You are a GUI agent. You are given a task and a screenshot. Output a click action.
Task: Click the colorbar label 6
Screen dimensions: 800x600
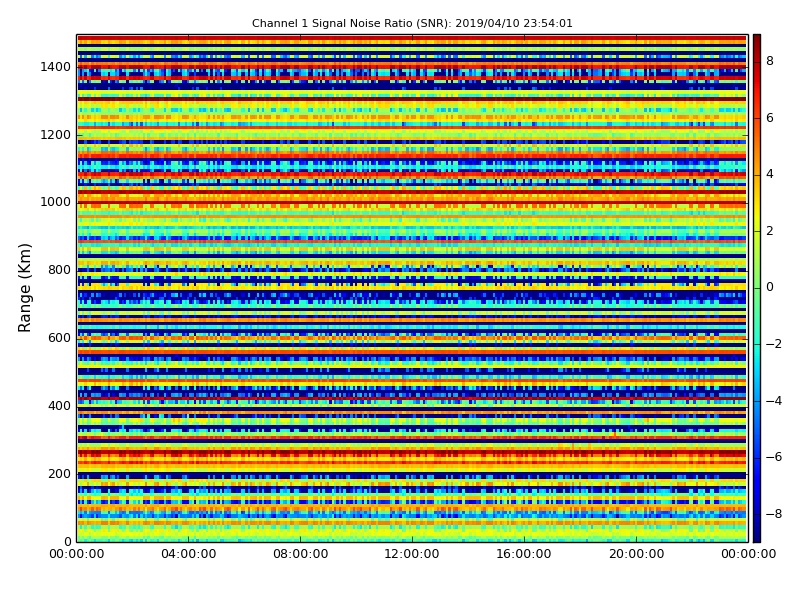[770, 118]
